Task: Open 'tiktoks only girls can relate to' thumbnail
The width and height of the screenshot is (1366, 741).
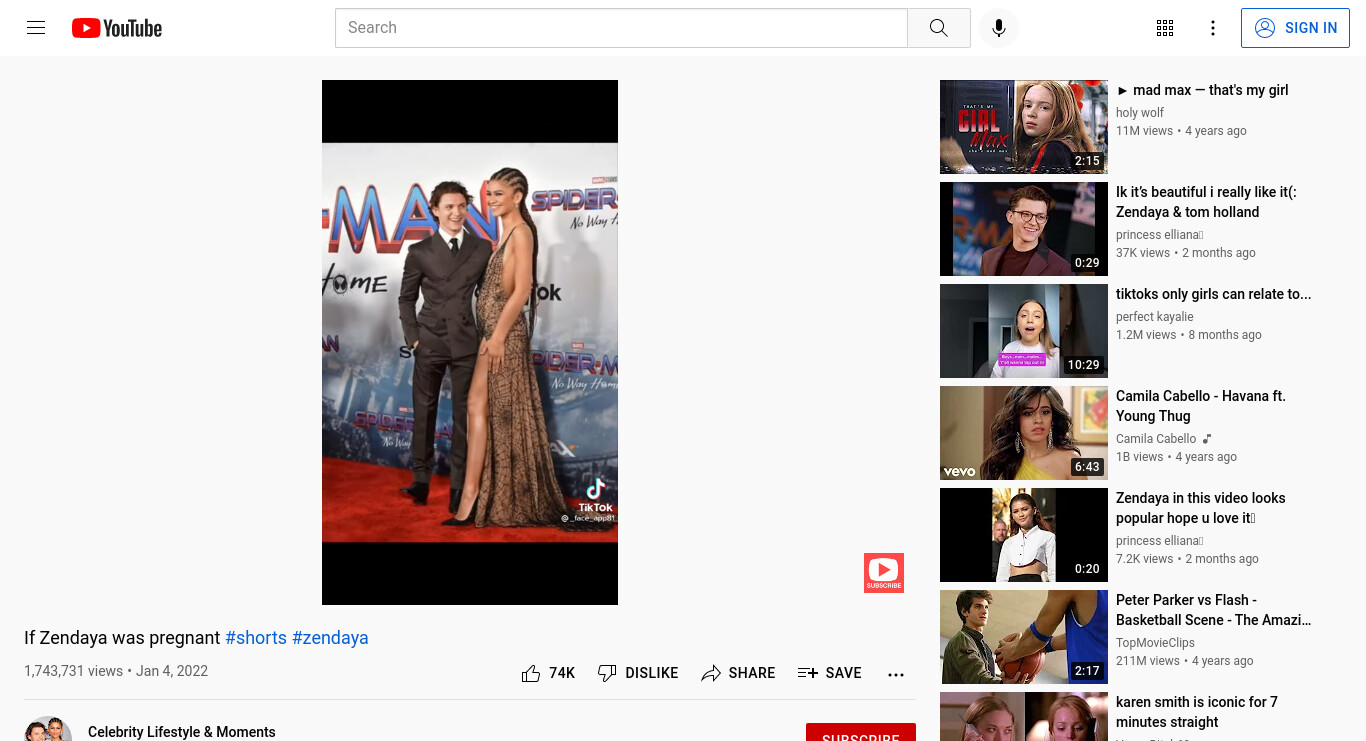Action: click(x=1024, y=331)
